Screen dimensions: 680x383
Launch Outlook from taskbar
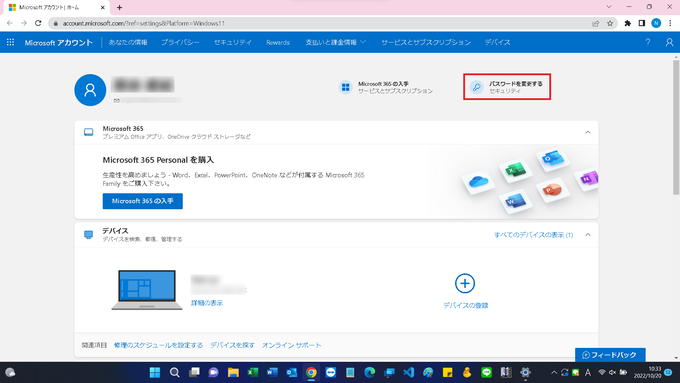(291, 372)
